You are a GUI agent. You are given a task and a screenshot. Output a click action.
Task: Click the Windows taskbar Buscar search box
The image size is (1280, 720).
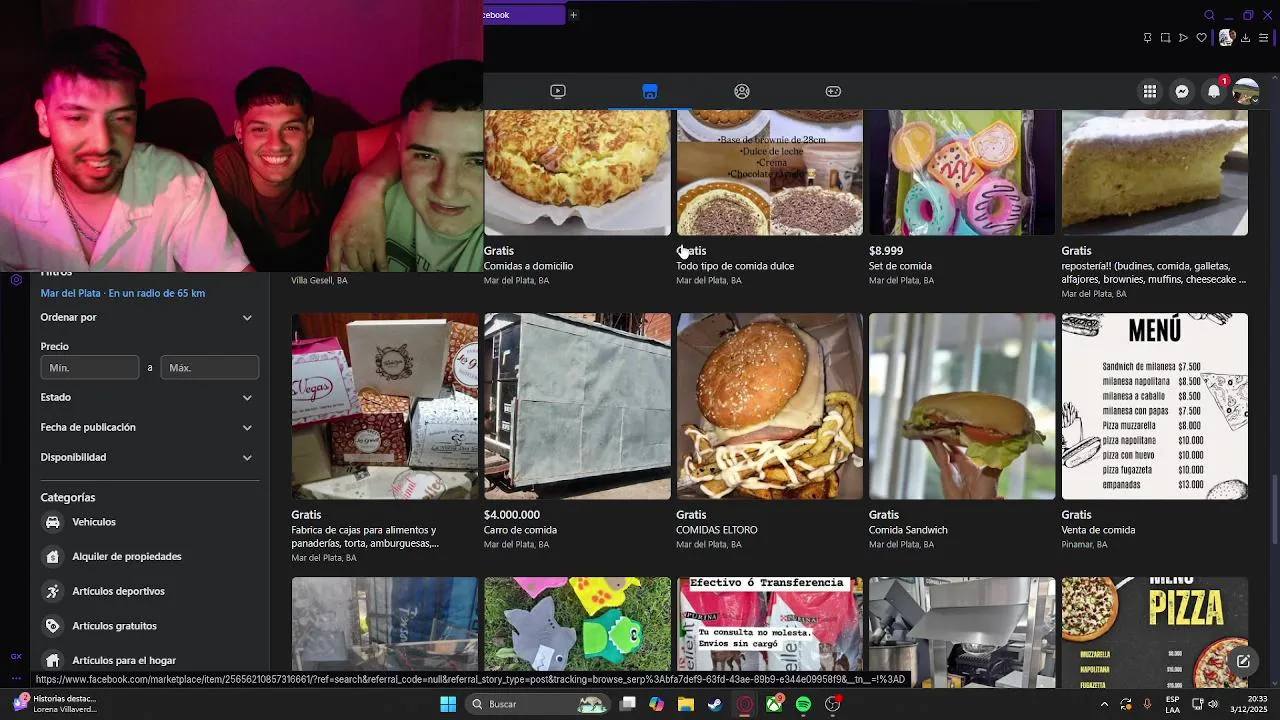tap(538, 704)
